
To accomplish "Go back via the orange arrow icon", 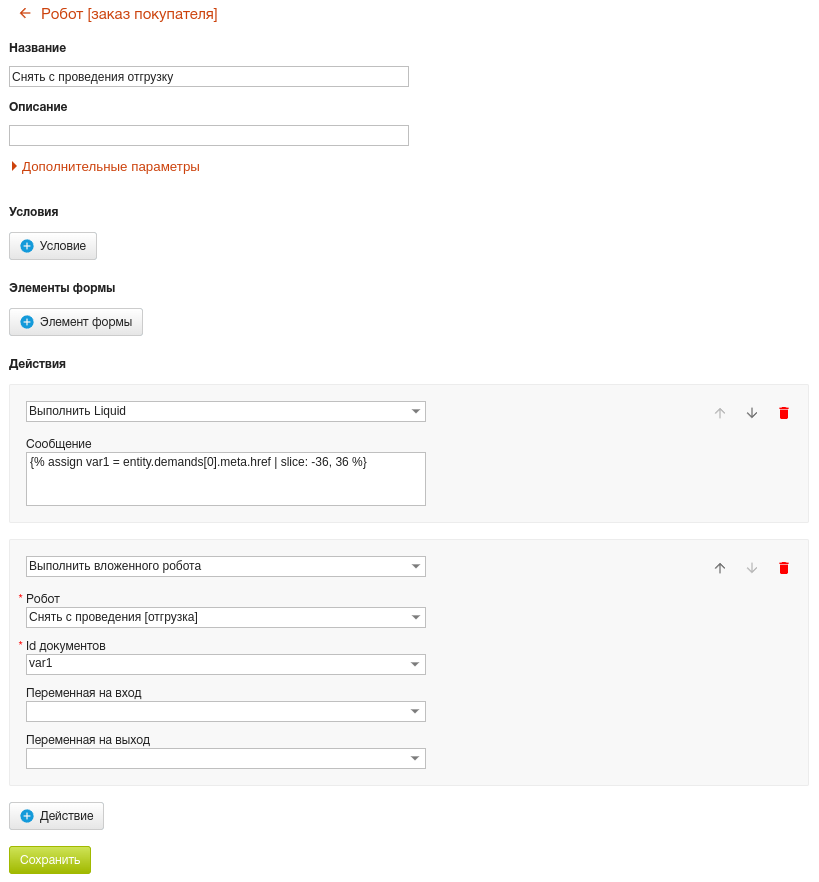I will click(x=25, y=14).
